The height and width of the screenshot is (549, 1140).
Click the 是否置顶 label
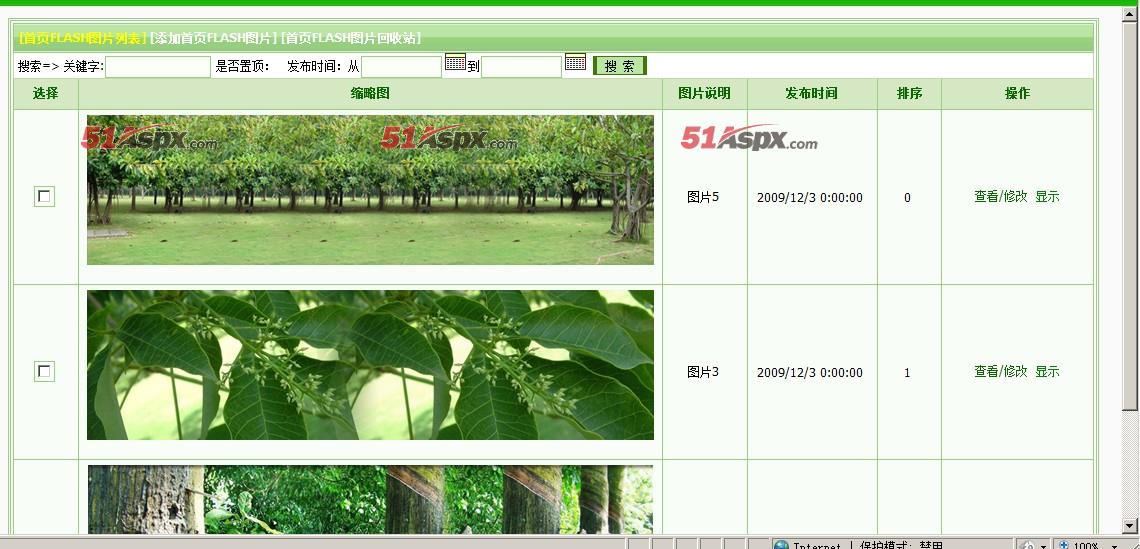click(x=243, y=67)
